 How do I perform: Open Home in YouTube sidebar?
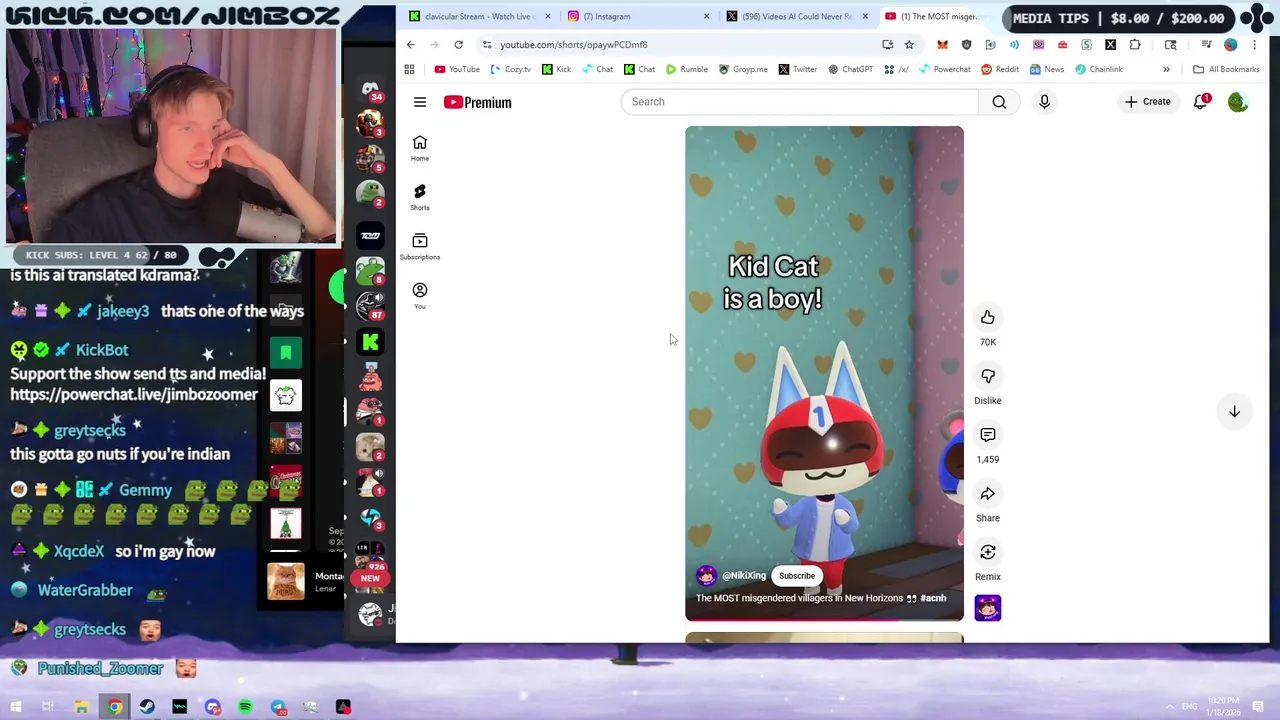[x=420, y=148]
